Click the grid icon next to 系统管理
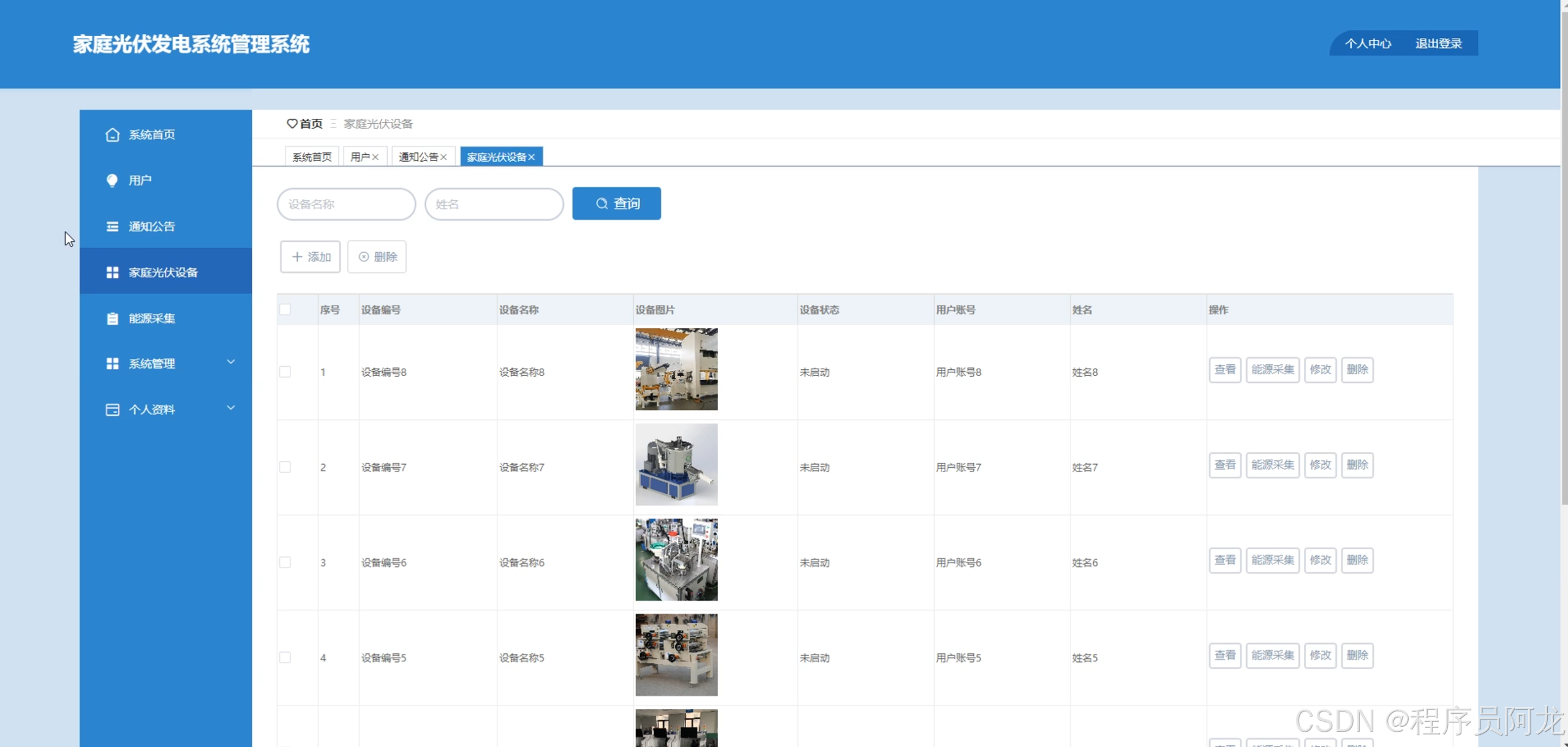The image size is (1568, 747). click(x=112, y=364)
